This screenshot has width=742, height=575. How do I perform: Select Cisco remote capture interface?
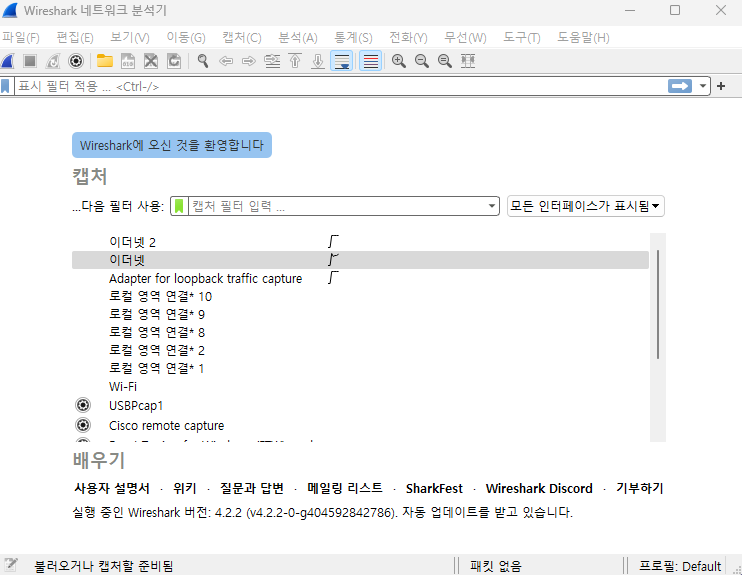(x=360, y=425)
